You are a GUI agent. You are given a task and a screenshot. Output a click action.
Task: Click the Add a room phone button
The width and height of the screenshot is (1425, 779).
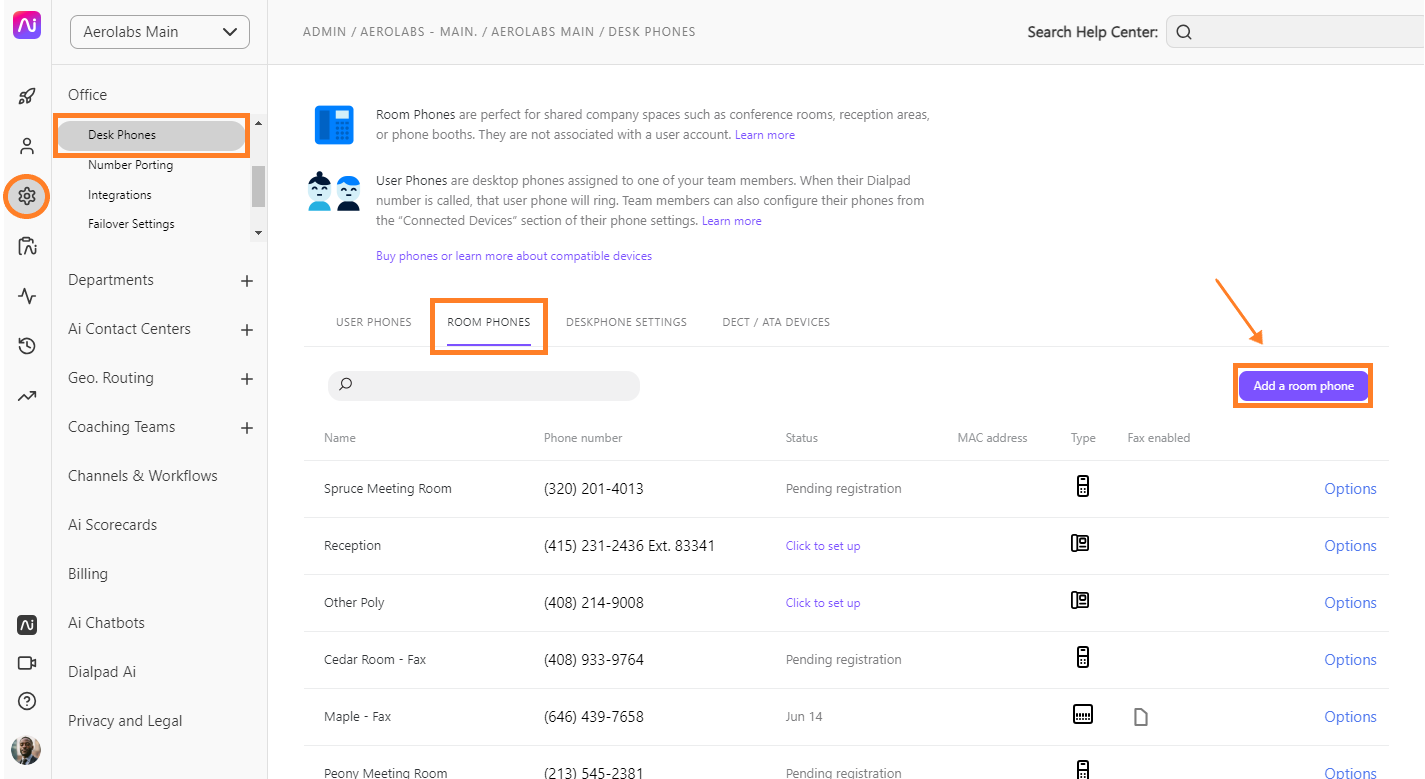click(x=1303, y=386)
